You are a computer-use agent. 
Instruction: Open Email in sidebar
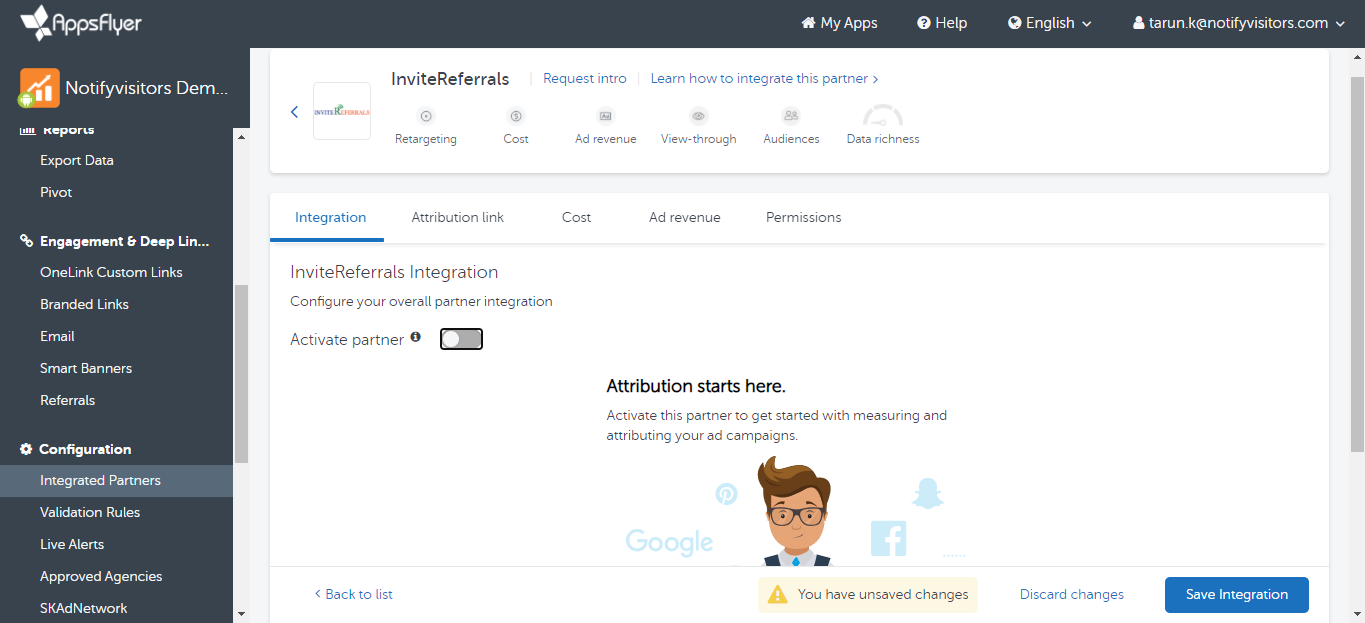(x=57, y=336)
